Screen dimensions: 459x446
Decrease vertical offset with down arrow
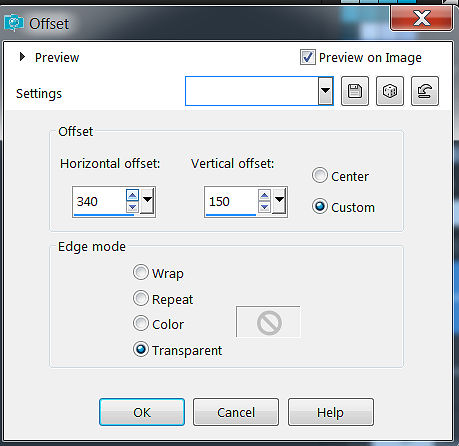264,207
